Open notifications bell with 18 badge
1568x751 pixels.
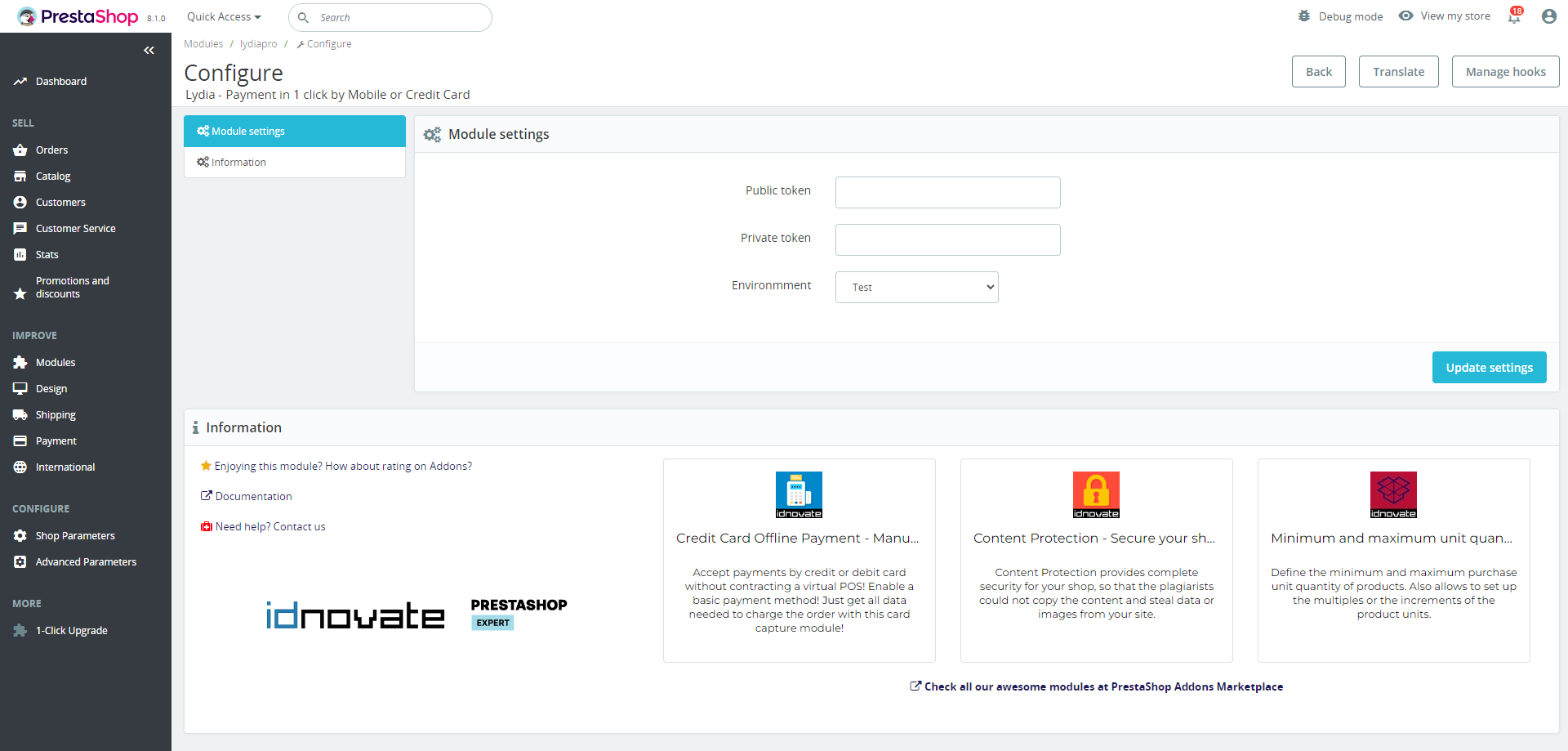[x=1515, y=16]
